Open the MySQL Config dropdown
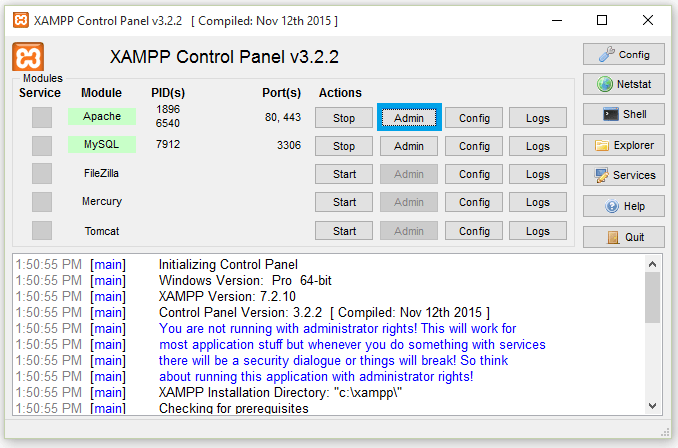Image resolution: width=678 pixels, height=448 pixels. click(473, 146)
